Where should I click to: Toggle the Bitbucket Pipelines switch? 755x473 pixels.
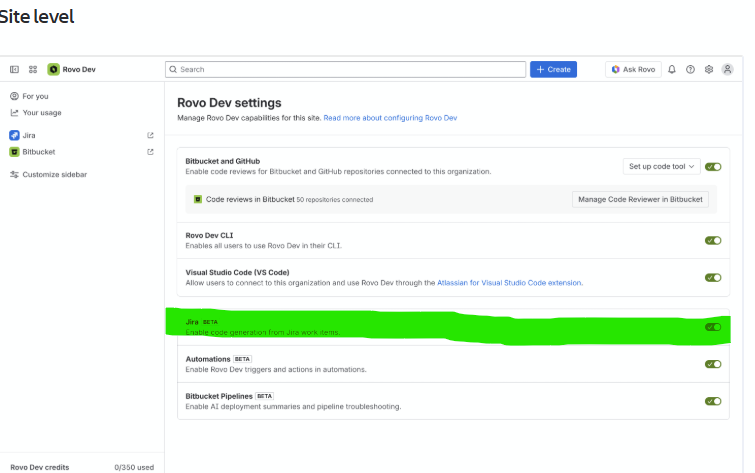pos(713,401)
